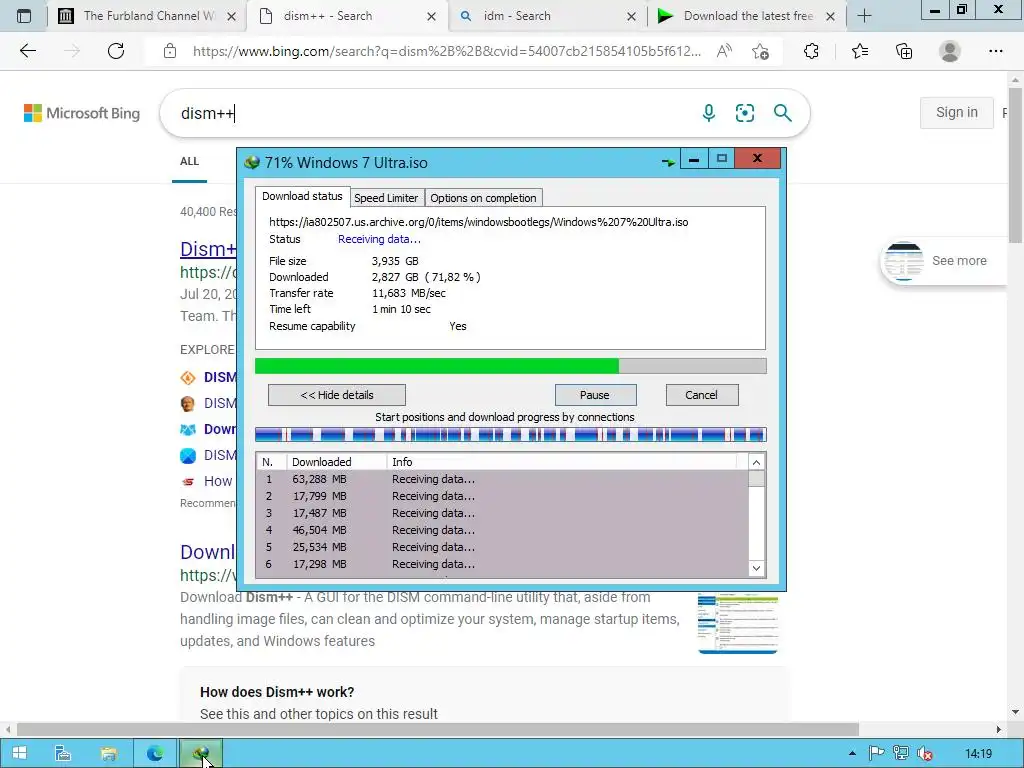Close the Furbland Channel tab
This screenshot has width=1024, height=768.
coord(231,16)
